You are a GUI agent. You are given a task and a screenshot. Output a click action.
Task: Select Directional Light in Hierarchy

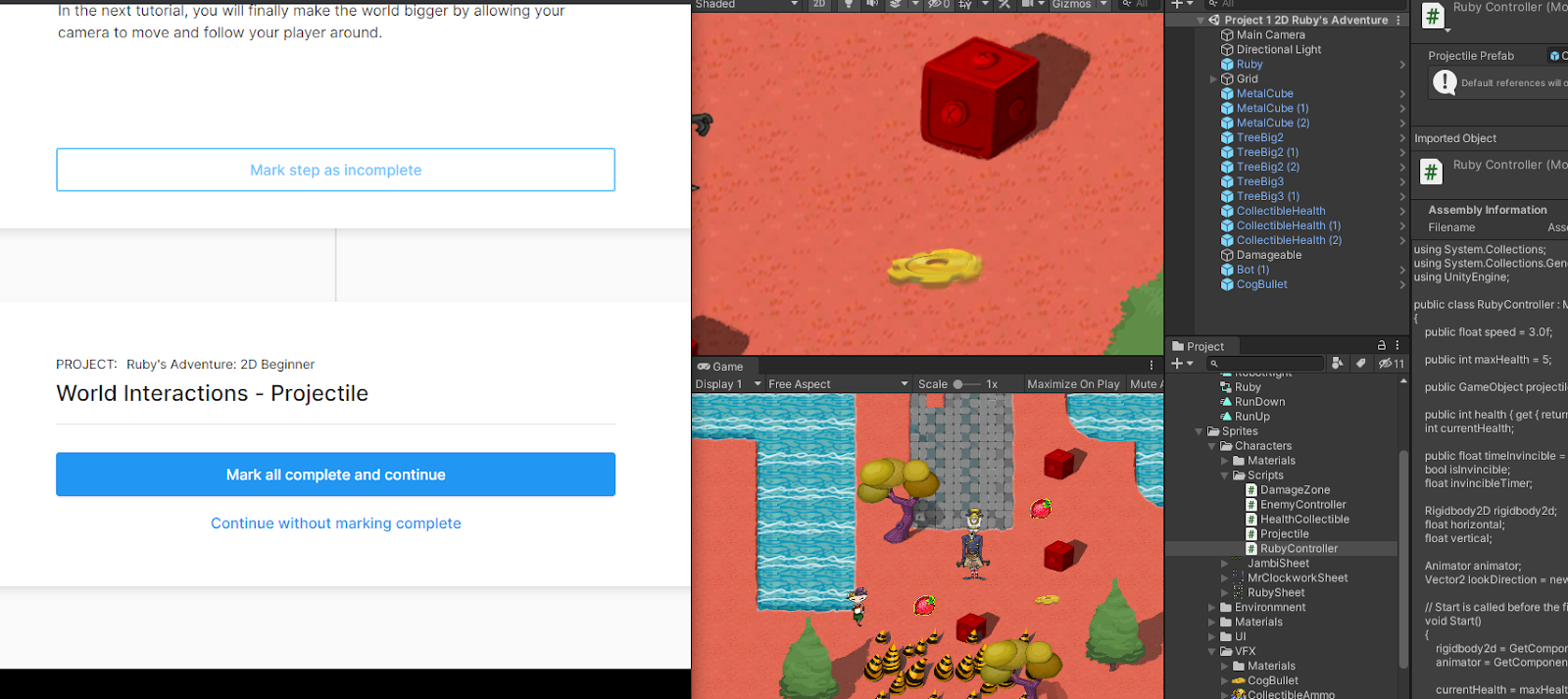(x=1278, y=49)
